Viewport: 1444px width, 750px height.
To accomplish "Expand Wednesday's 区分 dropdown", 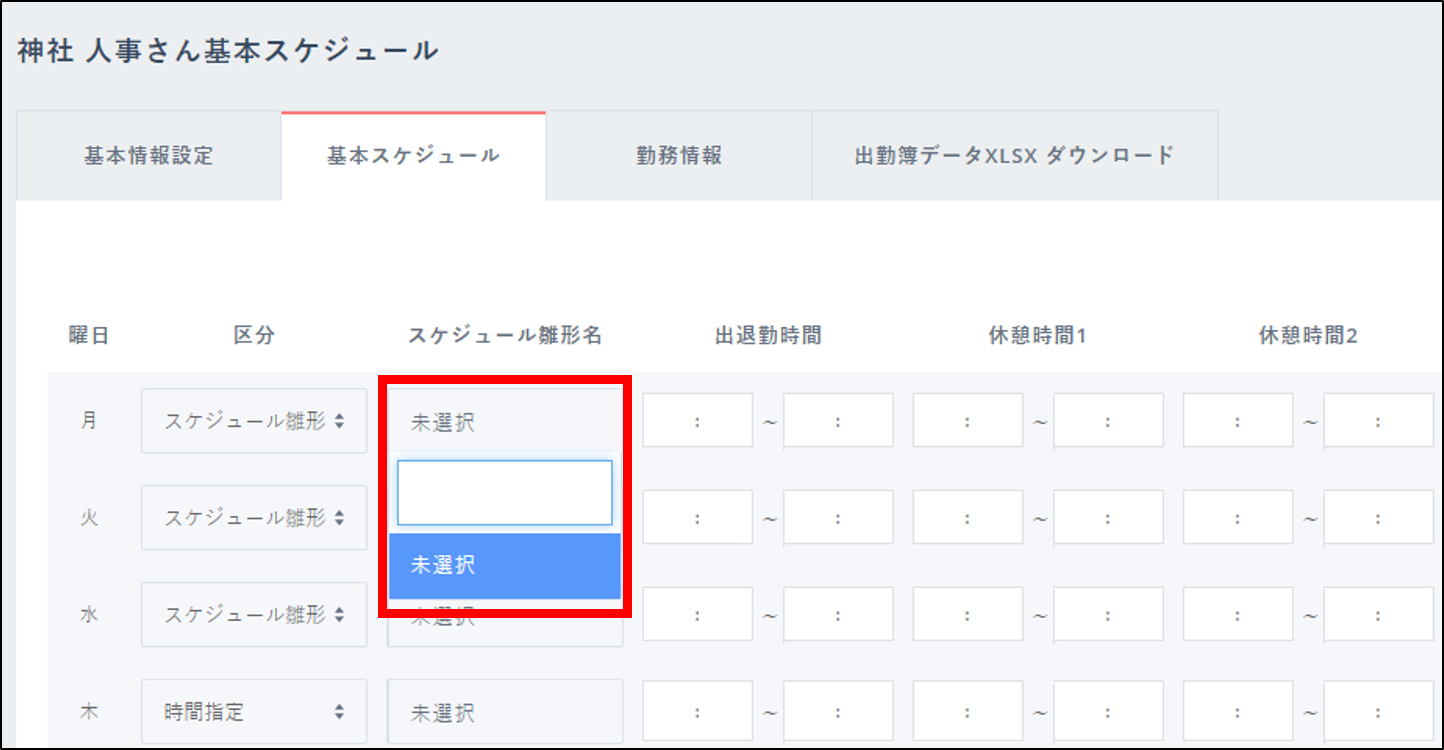I will pos(254,614).
